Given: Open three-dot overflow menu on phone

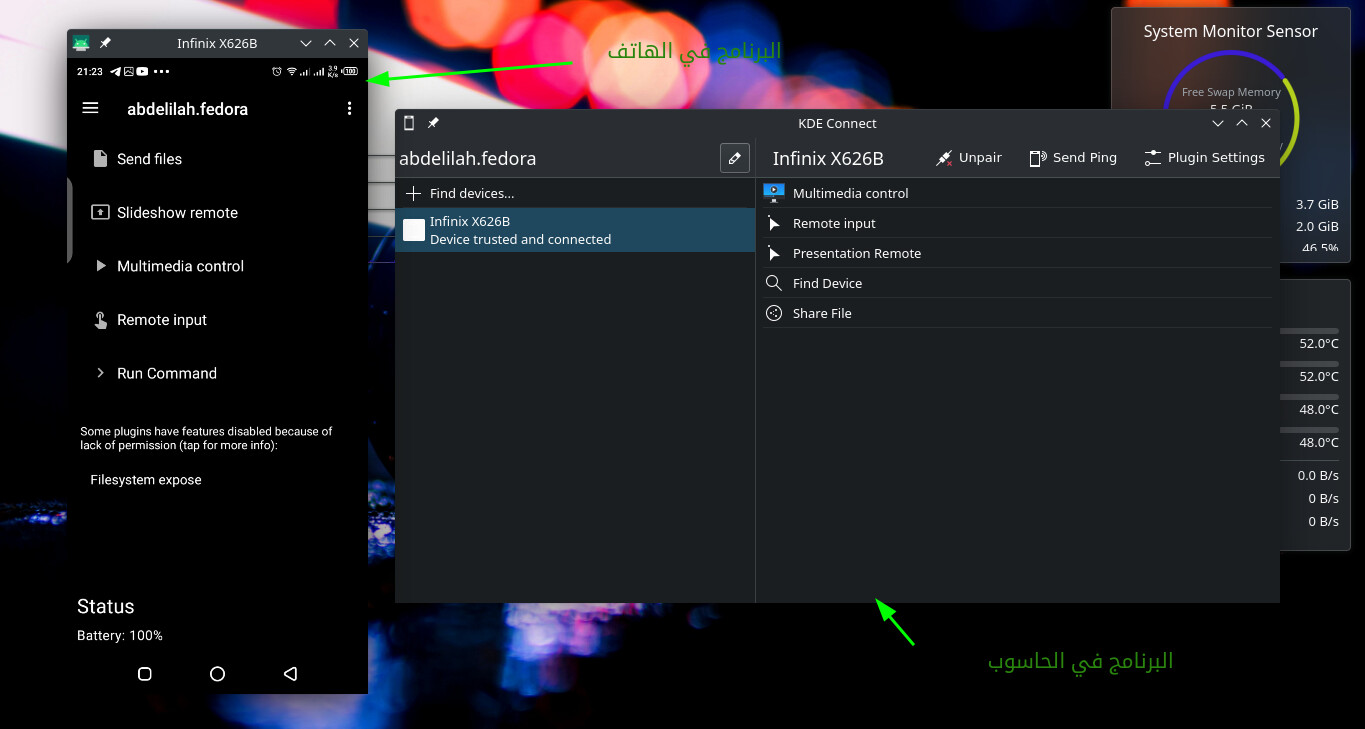Looking at the screenshot, I should pyautogui.click(x=349, y=108).
